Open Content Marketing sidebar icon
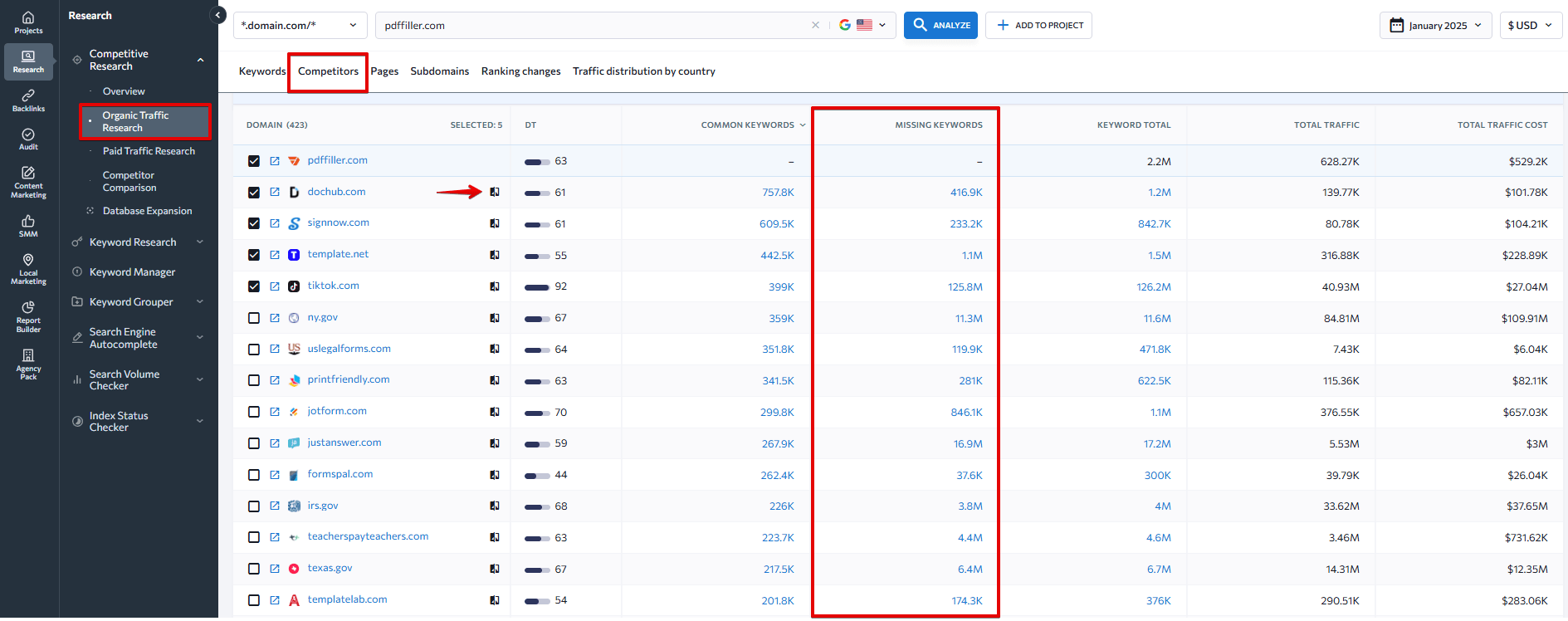This screenshot has width=1568, height=621. [x=28, y=183]
